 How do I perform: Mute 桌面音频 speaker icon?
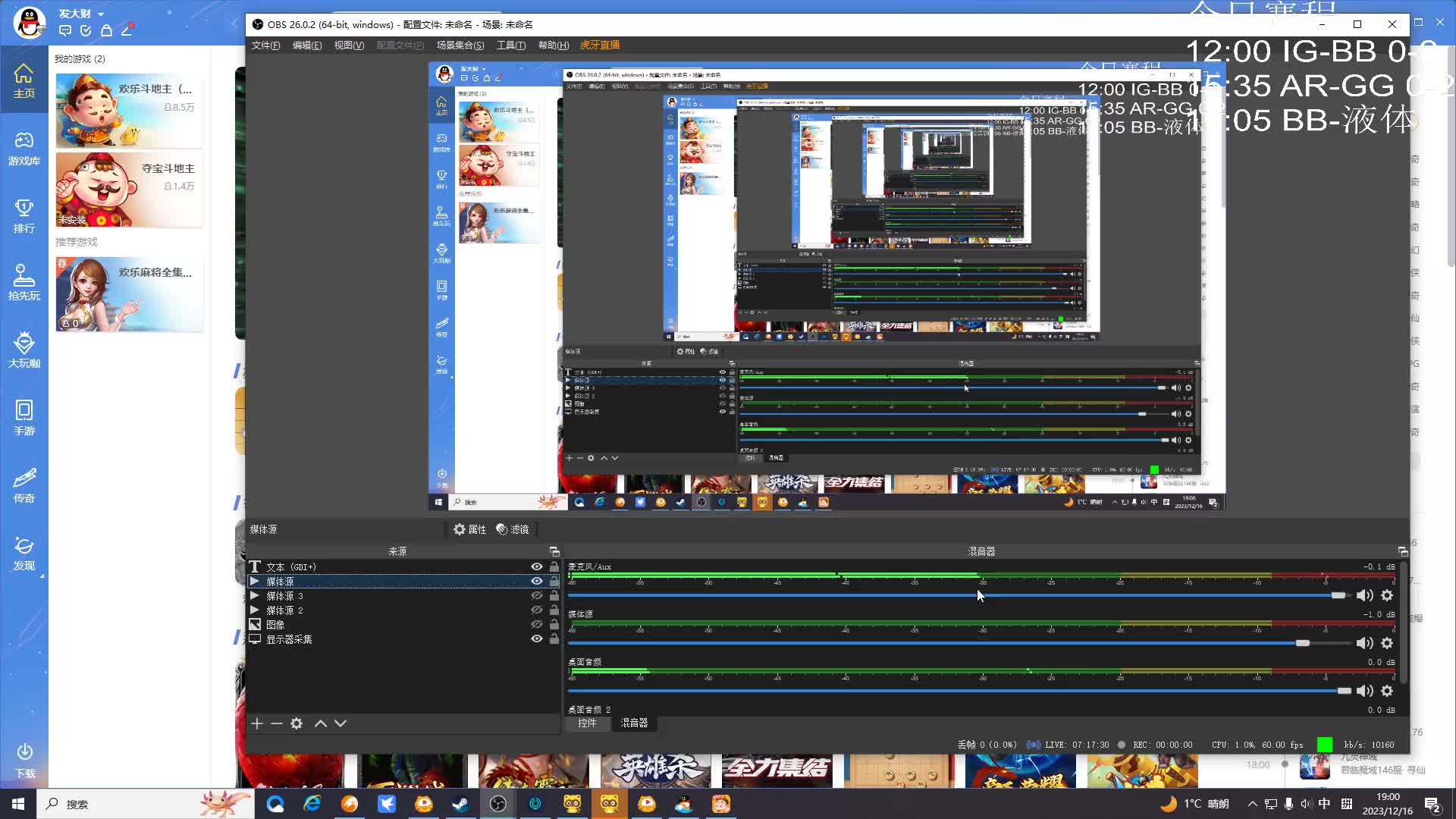click(x=1364, y=691)
